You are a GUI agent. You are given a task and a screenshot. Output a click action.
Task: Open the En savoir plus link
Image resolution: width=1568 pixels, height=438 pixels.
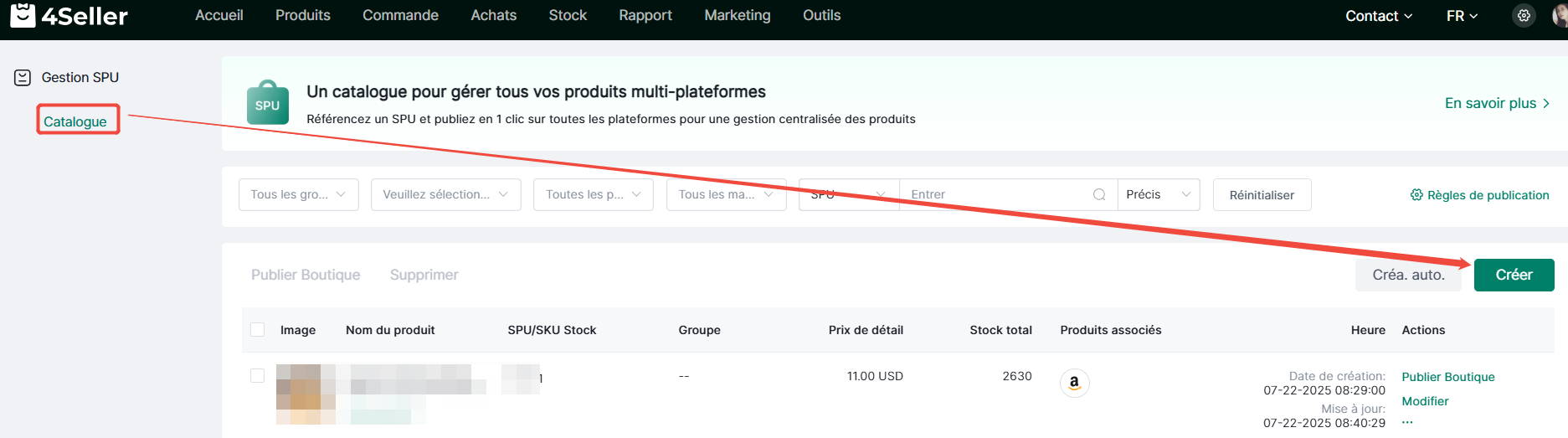coord(1497,103)
